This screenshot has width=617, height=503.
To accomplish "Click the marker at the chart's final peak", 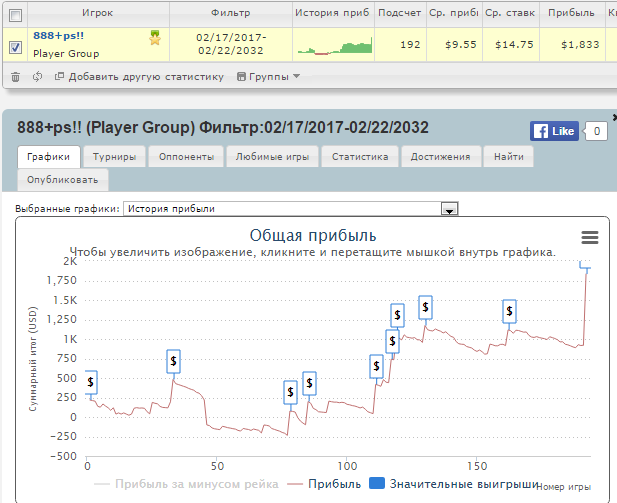I will (586, 265).
